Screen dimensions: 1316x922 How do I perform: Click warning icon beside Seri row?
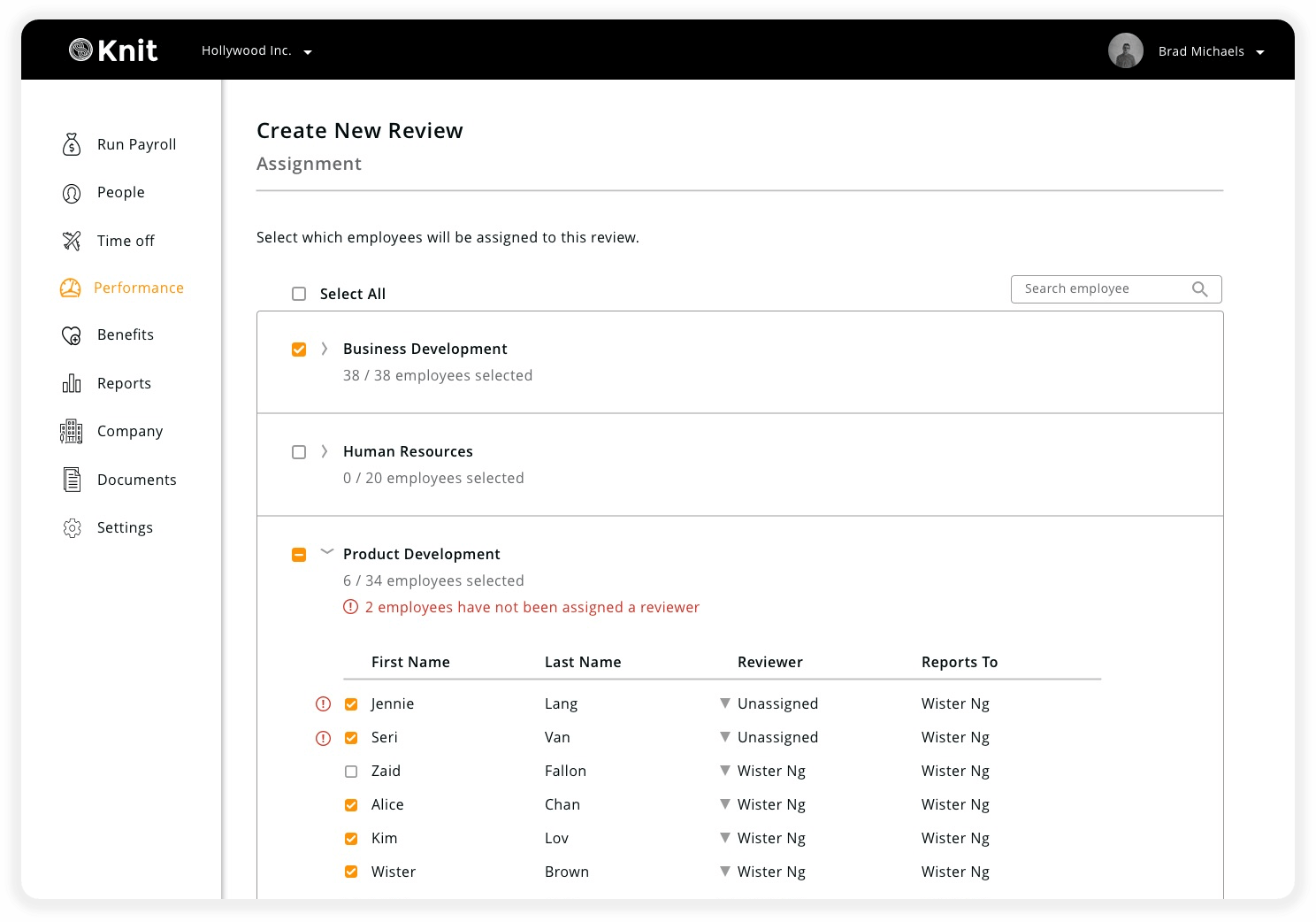324,738
